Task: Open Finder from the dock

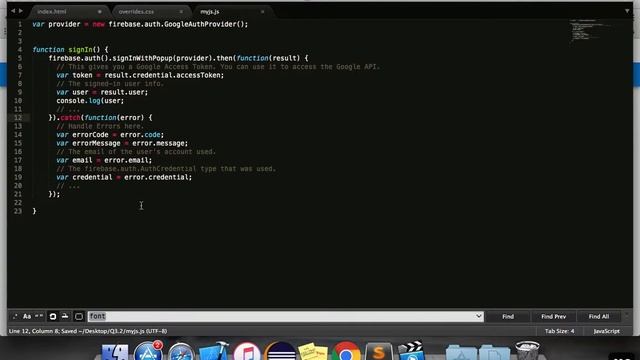Action: pyautogui.click(x=114, y=351)
